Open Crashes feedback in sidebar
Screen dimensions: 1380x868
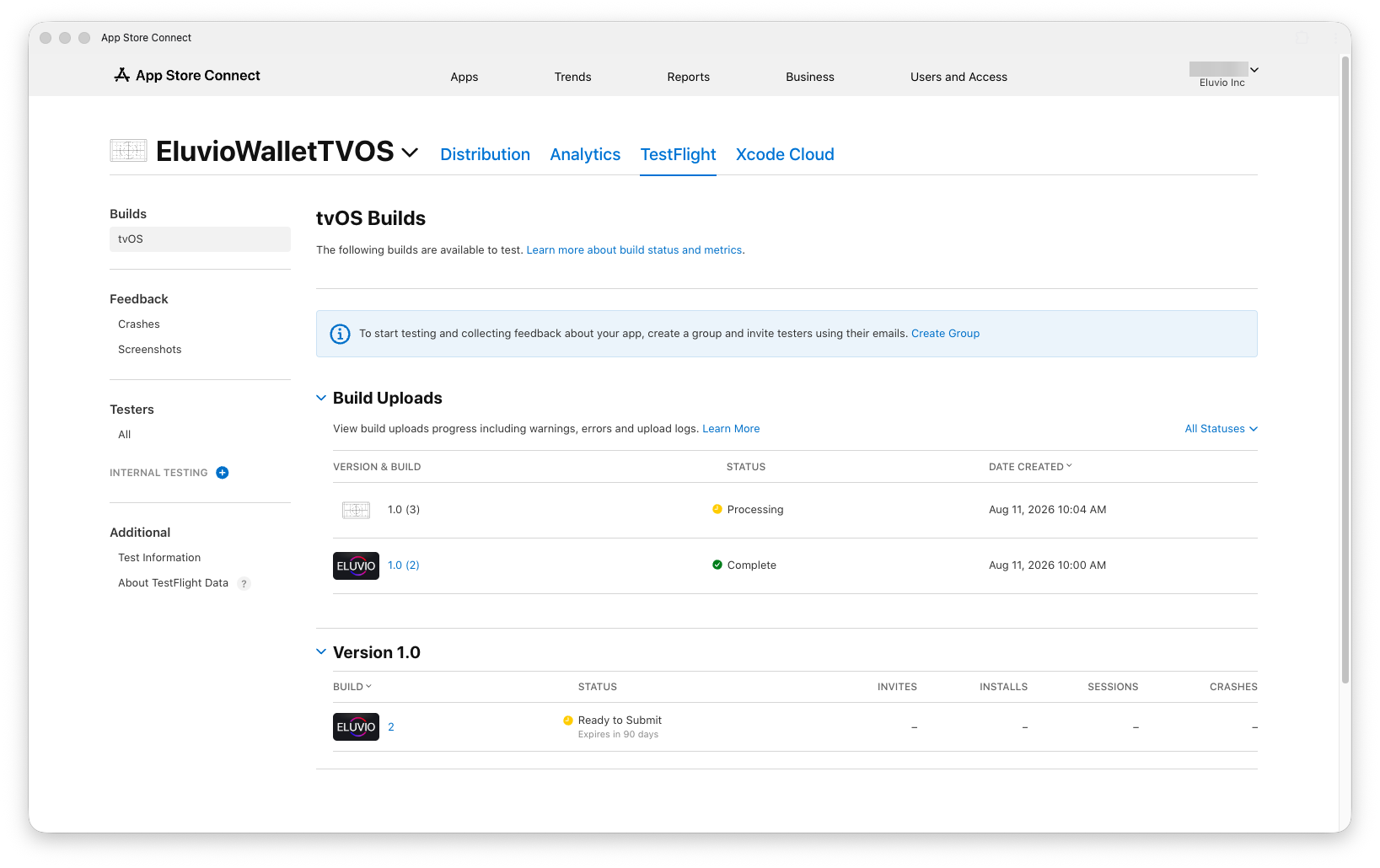pos(139,324)
